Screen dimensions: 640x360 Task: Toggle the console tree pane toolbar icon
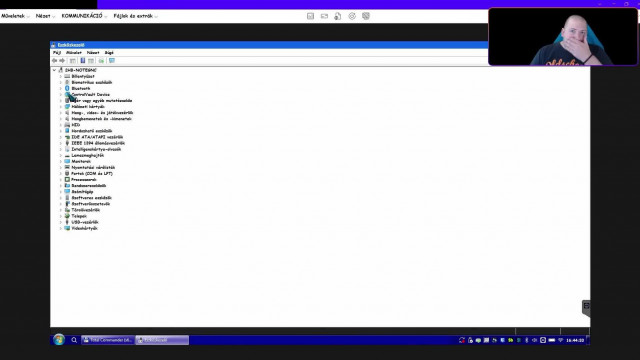coord(73,61)
